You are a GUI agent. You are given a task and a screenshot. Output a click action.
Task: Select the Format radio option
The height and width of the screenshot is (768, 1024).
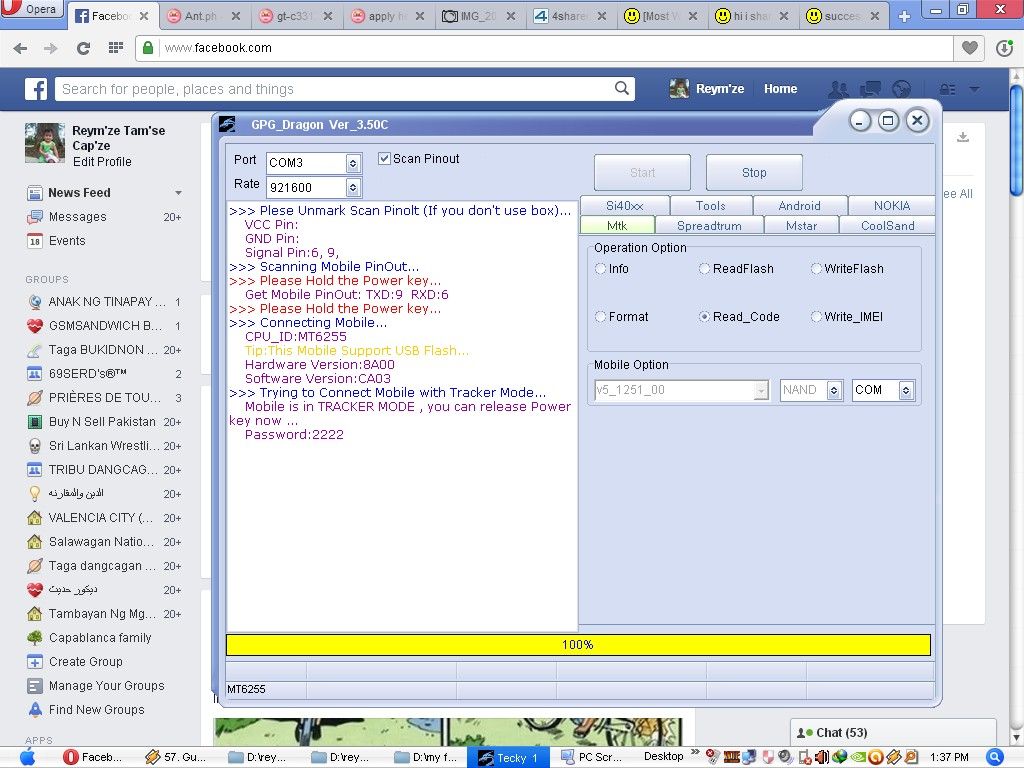[x=601, y=317]
